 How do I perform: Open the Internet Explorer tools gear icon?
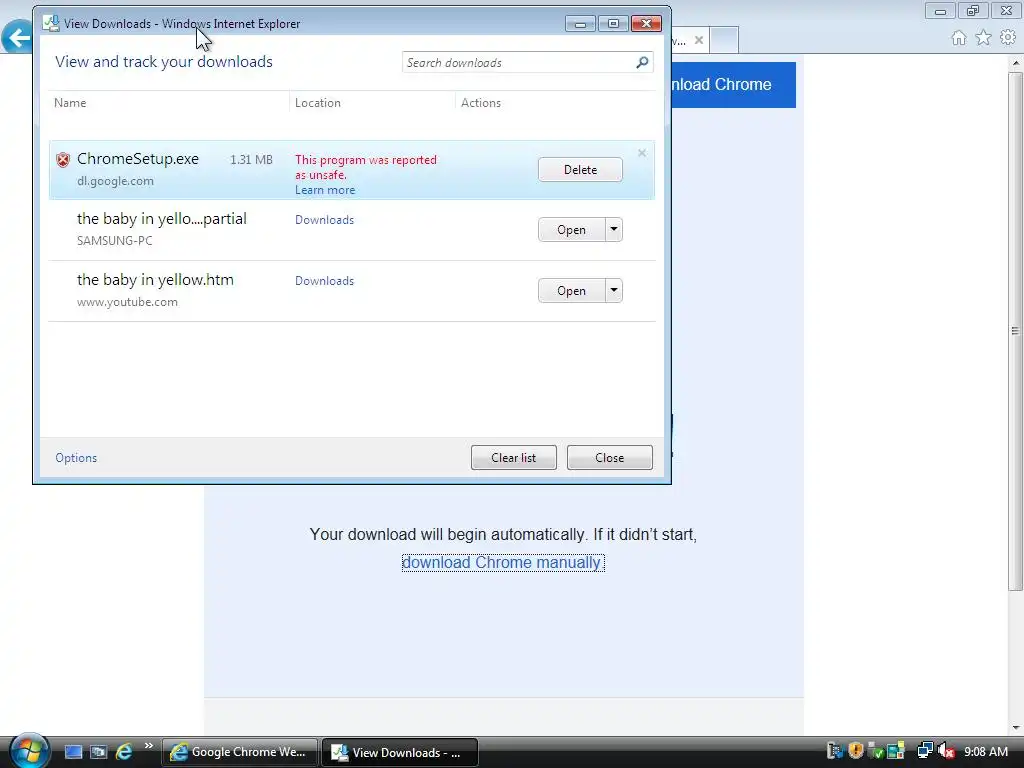(x=1008, y=38)
